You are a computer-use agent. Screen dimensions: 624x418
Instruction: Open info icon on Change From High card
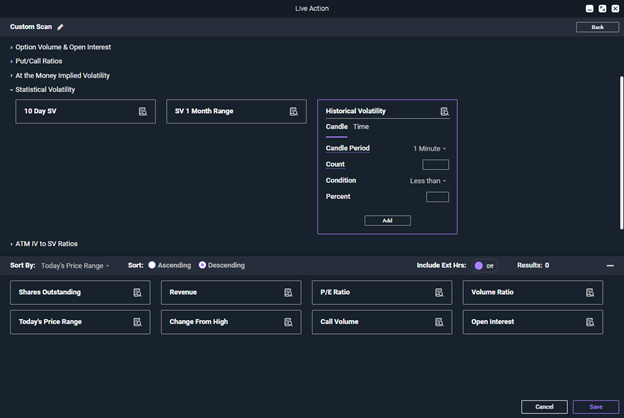[288, 322]
